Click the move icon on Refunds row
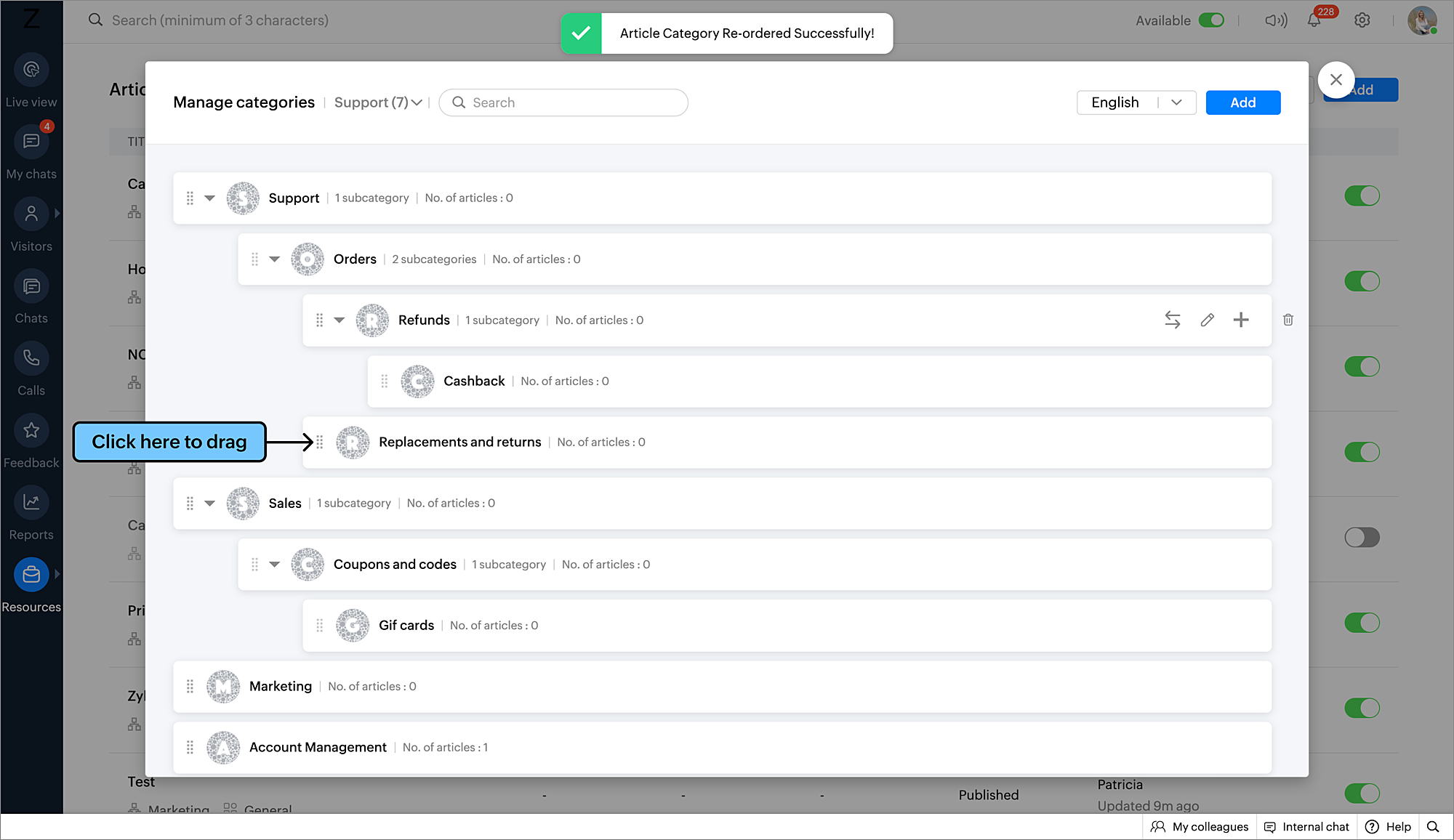This screenshot has width=1454, height=840. [x=1172, y=320]
